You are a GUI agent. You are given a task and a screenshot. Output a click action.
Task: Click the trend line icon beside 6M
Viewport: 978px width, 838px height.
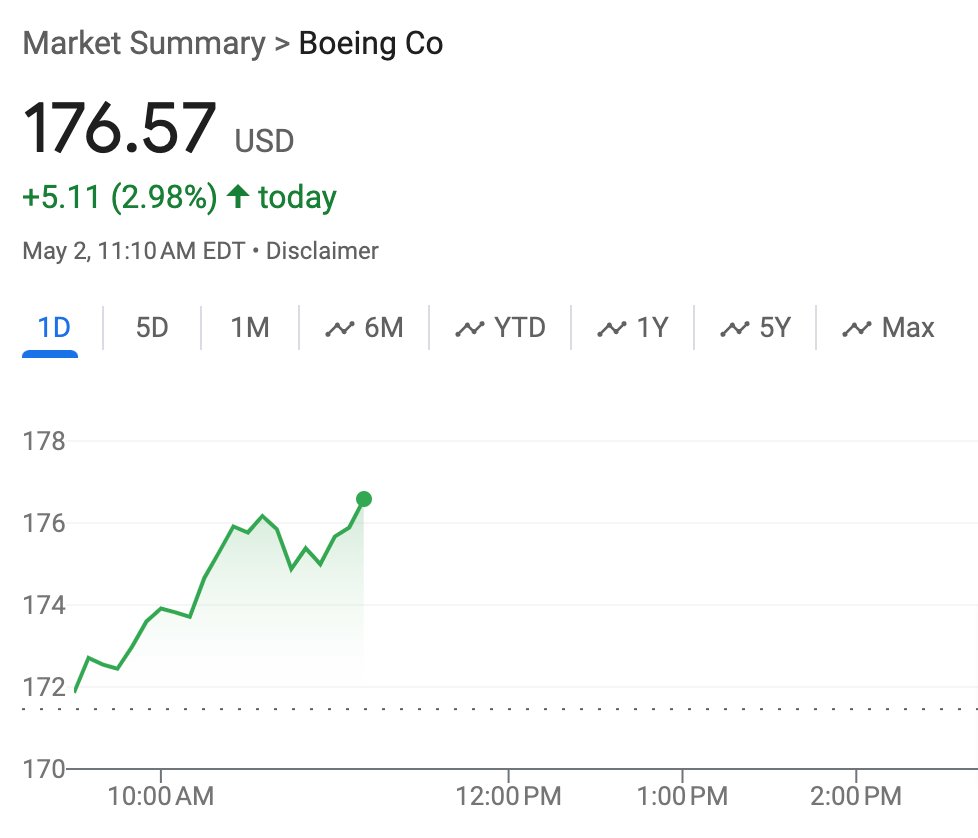(341, 328)
